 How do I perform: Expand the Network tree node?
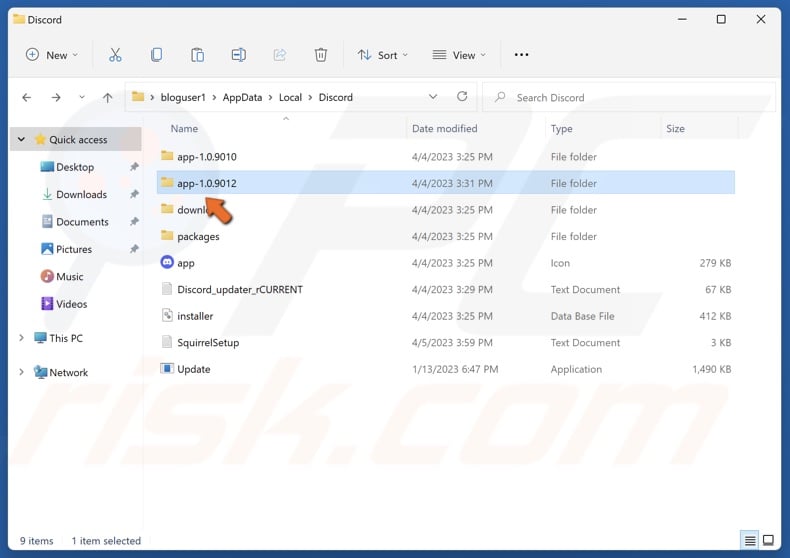coord(21,372)
